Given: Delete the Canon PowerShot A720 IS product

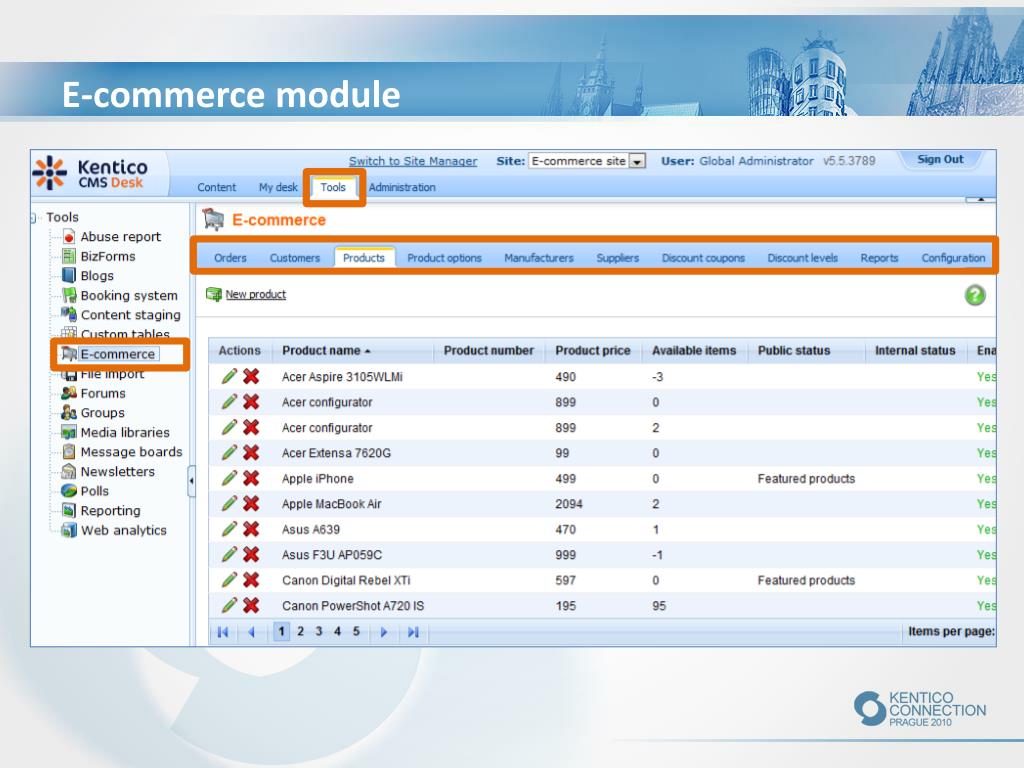Looking at the screenshot, I should pyautogui.click(x=251, y=605).
